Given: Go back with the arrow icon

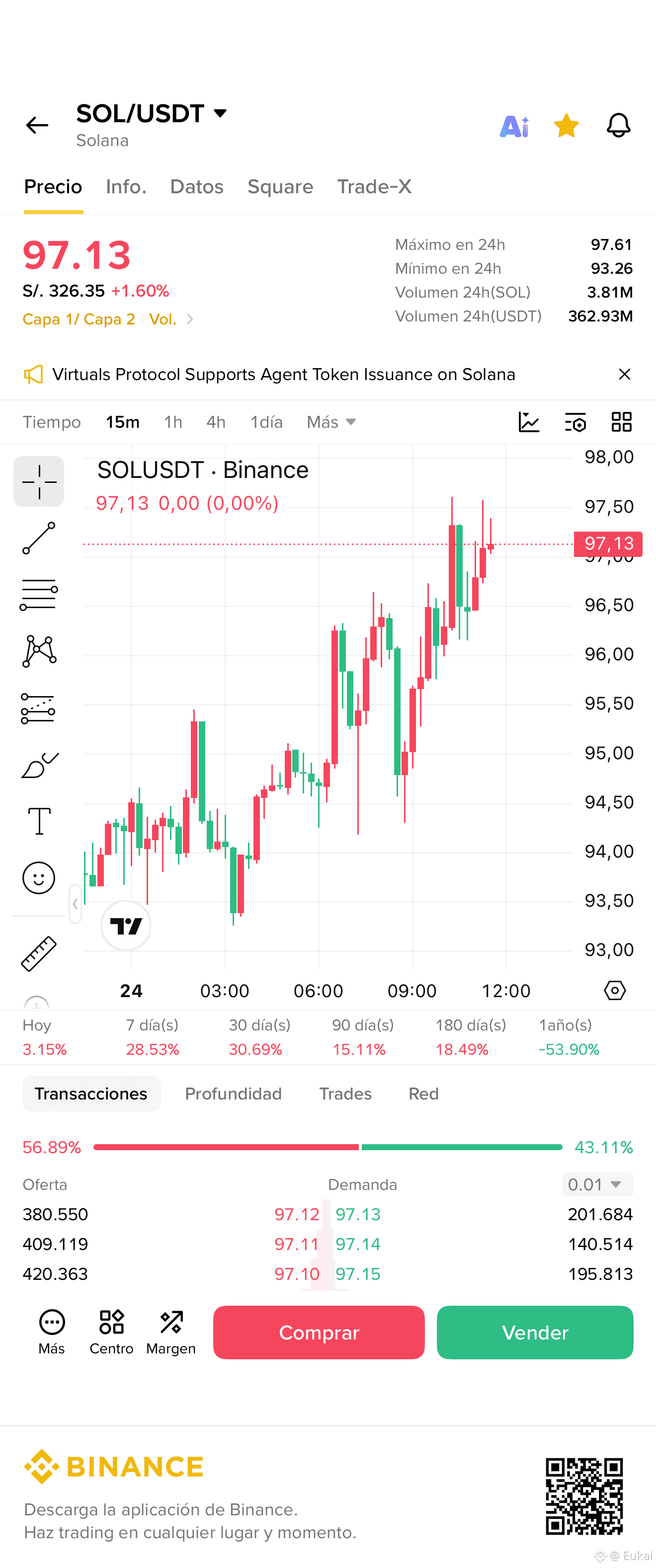Looking at the screenshot, I should coord(37,125).
